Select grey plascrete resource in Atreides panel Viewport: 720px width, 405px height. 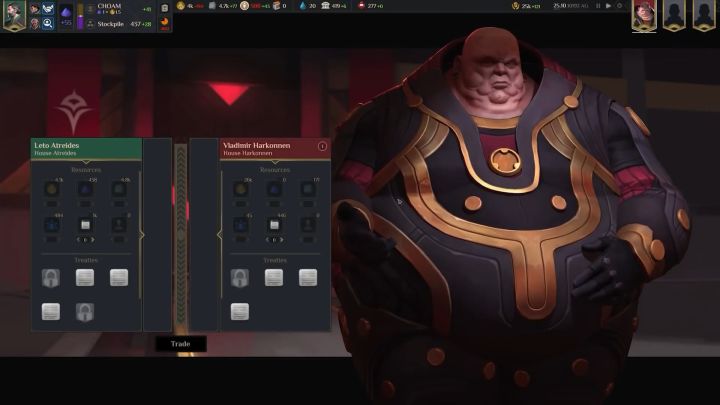(x=119, y=189)
